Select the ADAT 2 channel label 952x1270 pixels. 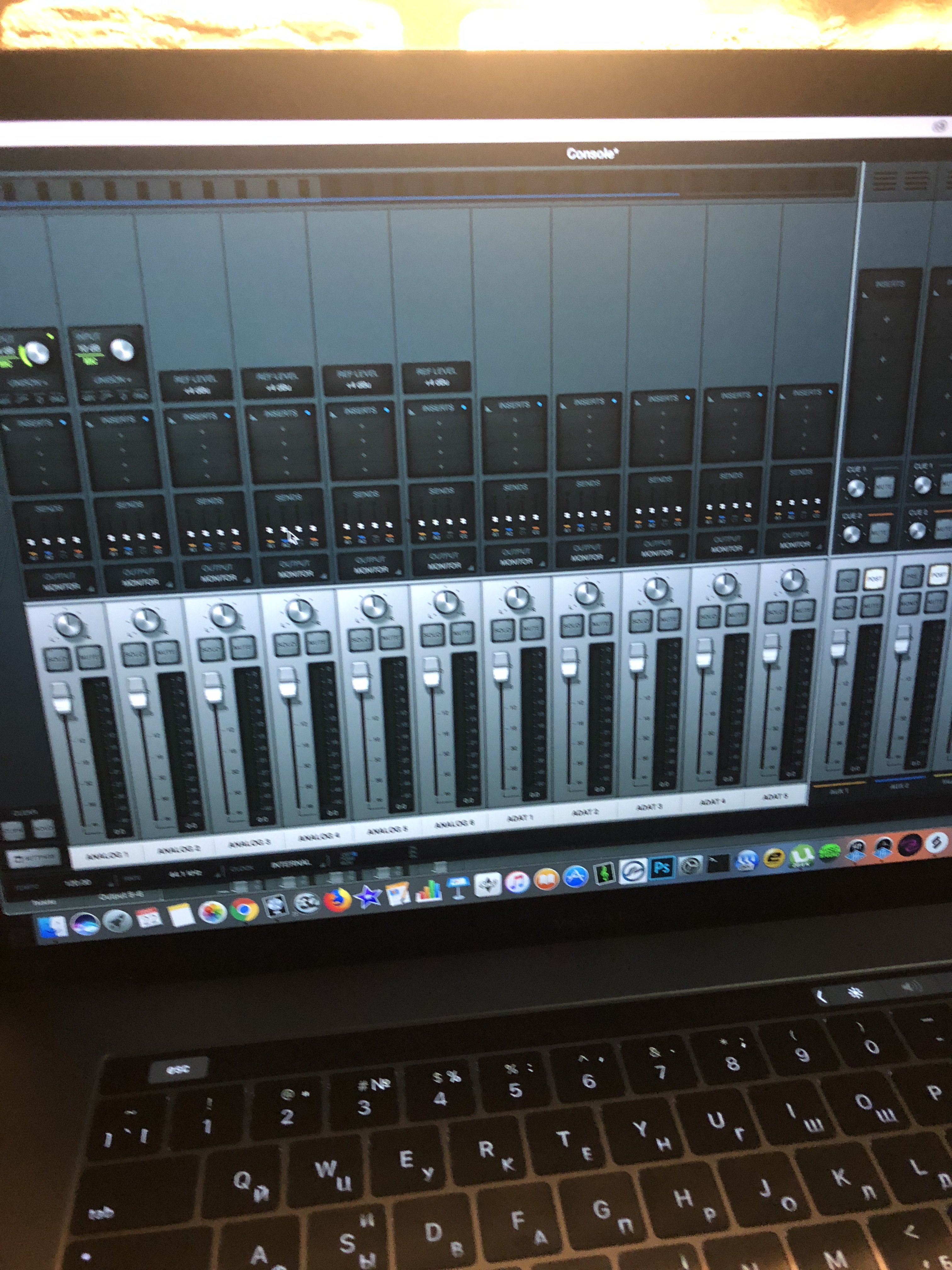pos(585,812)
